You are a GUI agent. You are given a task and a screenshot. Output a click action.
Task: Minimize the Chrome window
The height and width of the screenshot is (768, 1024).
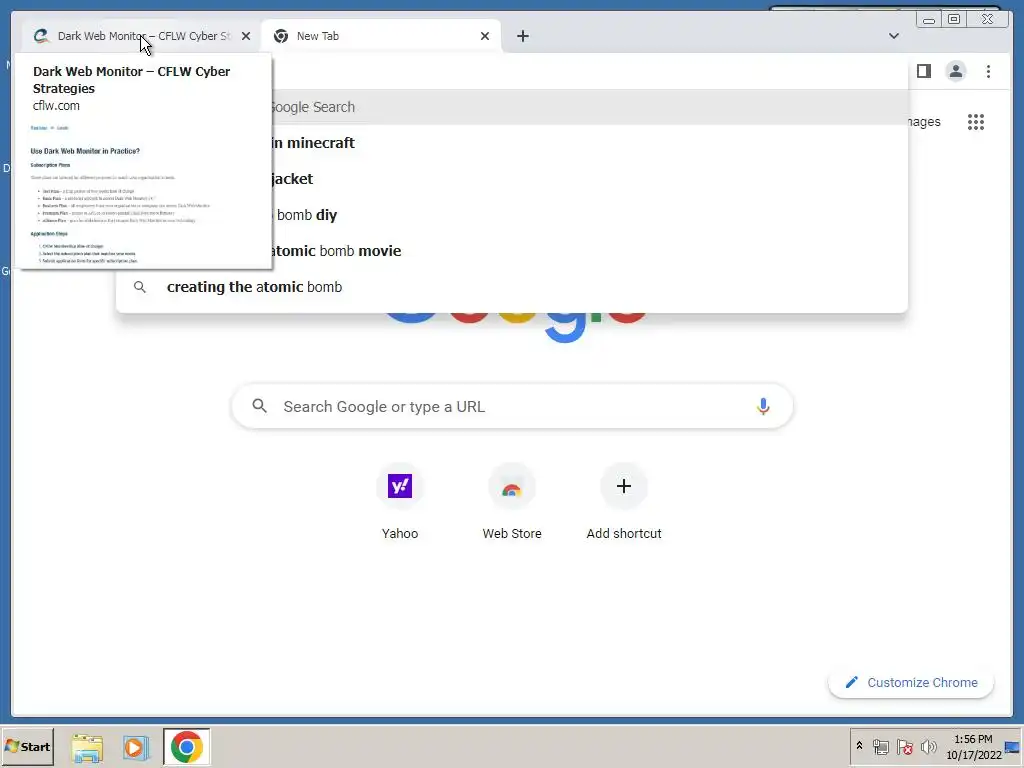pyautogui.click(x=928, y=20)
